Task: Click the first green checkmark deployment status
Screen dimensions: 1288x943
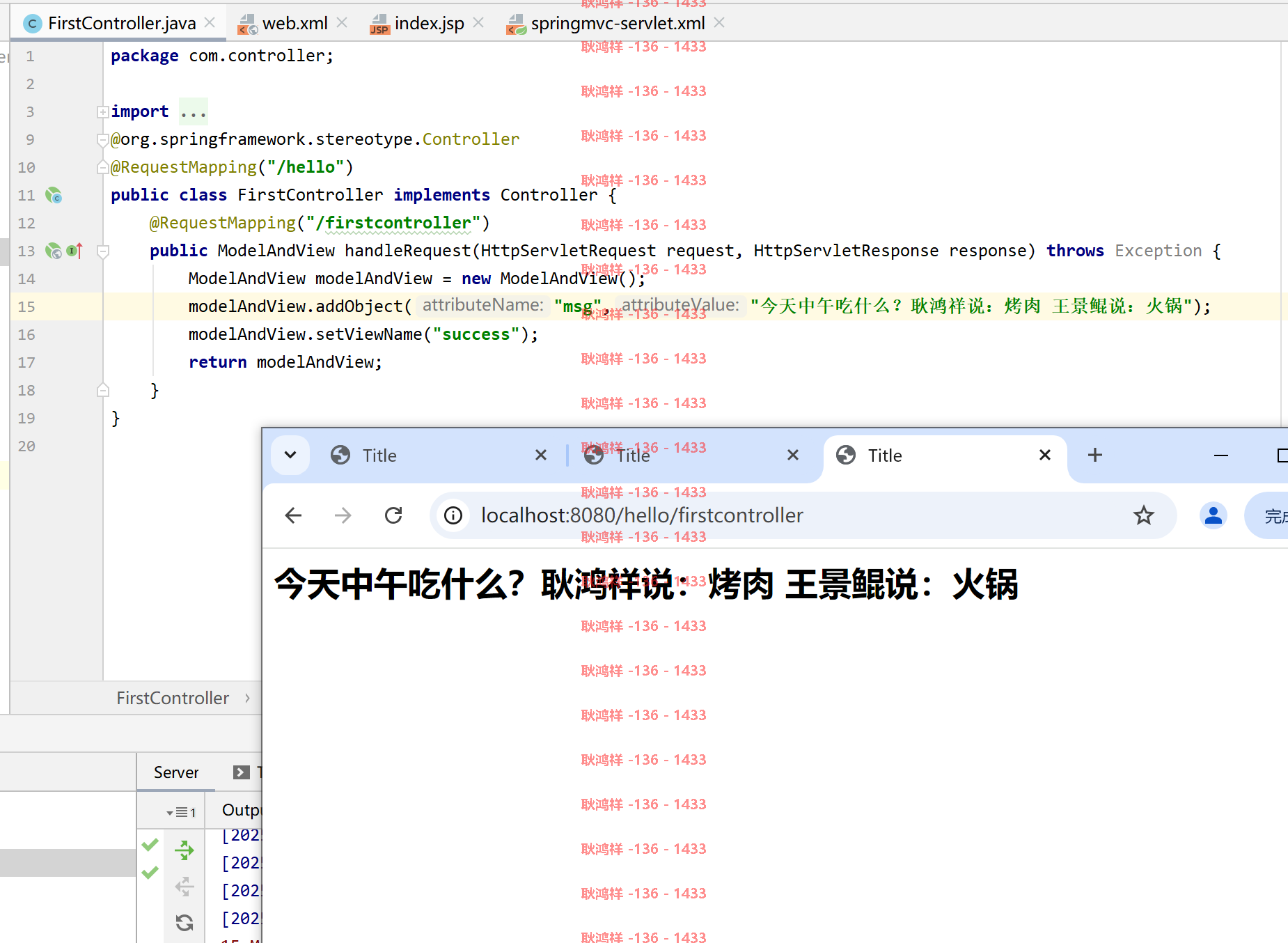Action: pos(150,845)
